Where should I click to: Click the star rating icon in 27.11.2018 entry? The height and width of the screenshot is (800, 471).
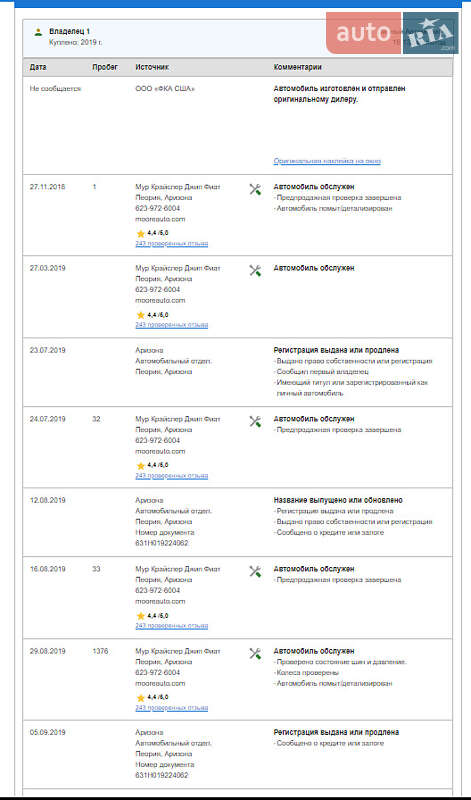pos(141,233)
